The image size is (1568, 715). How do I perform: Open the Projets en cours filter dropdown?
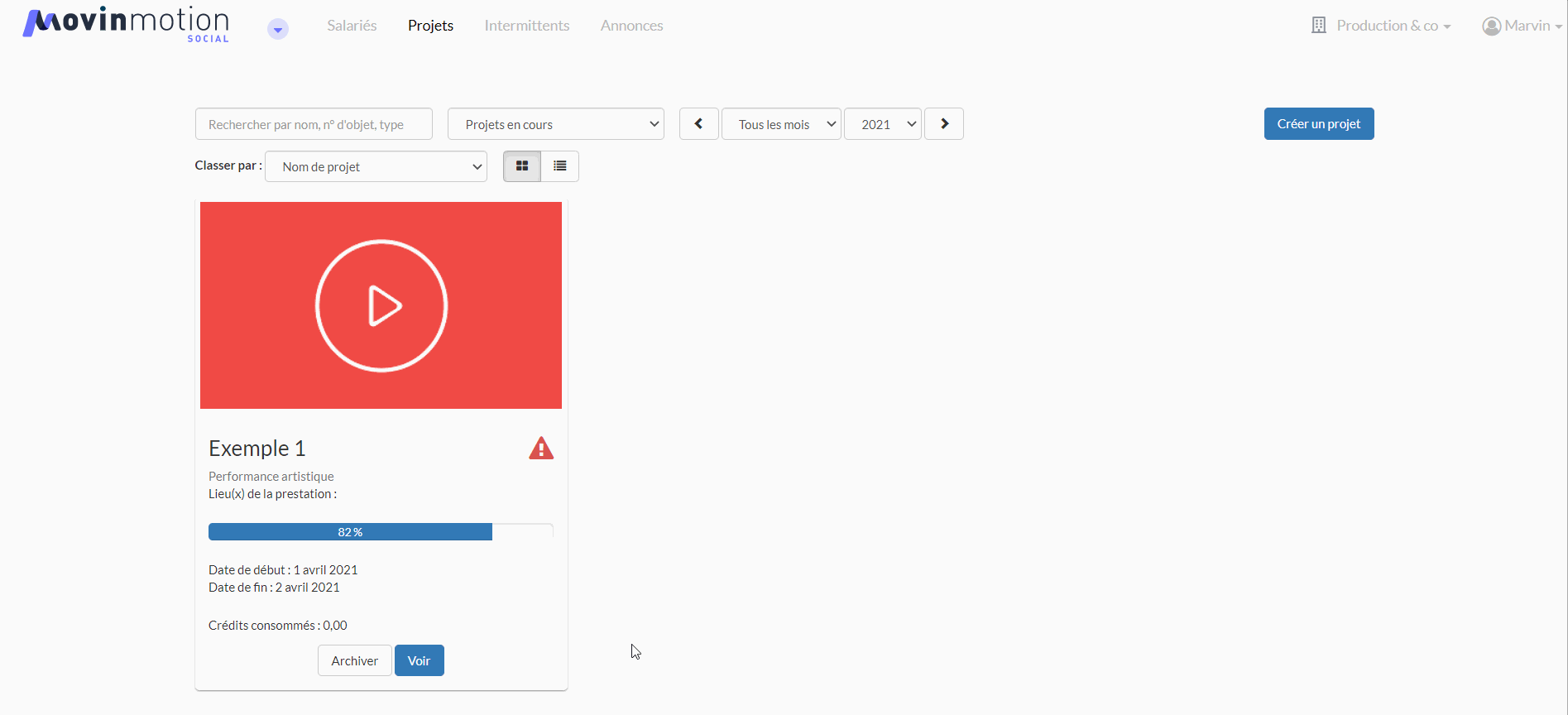556,124
